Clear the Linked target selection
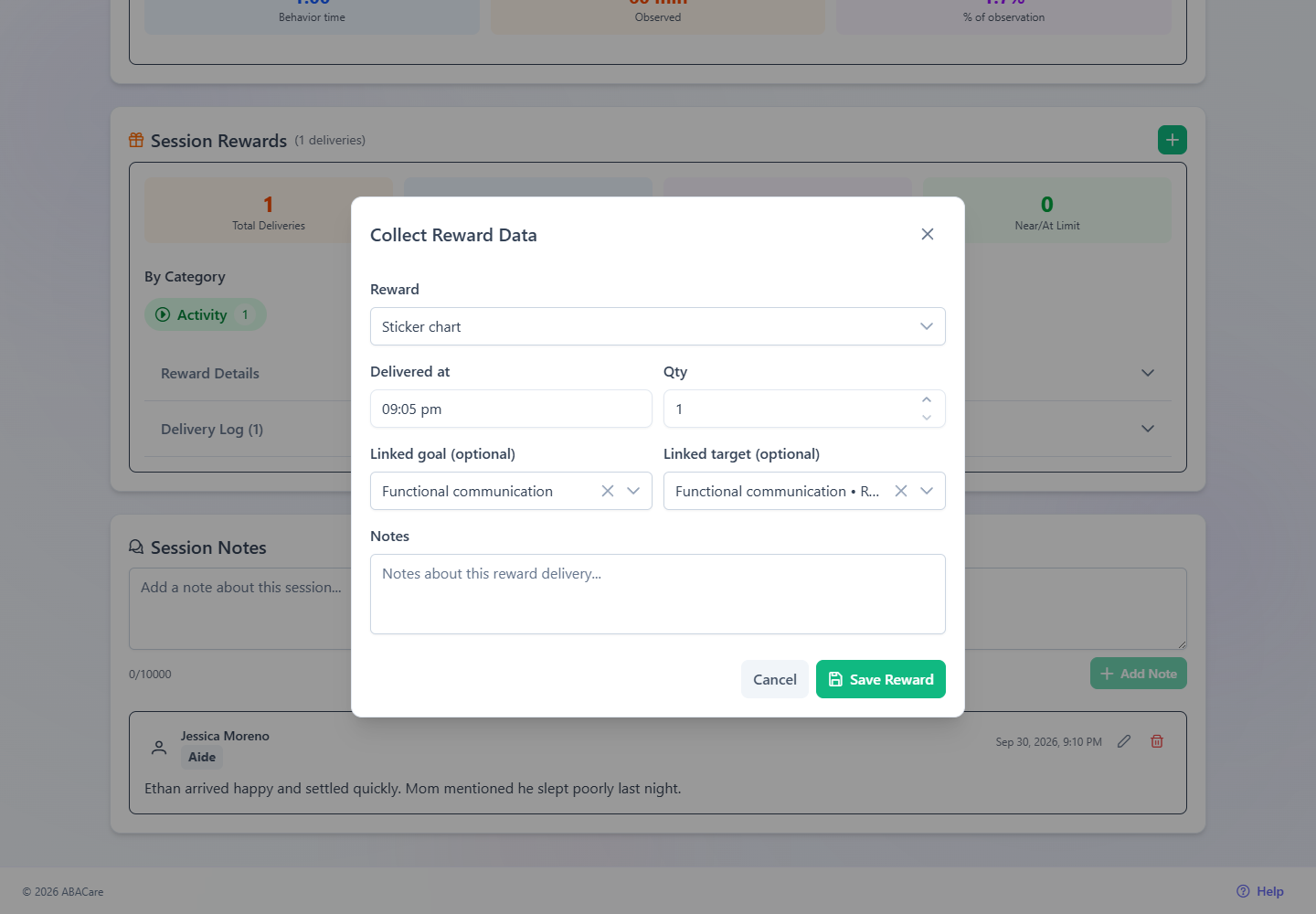The width and height of the screenshot is (1316, 914). pyautogui.click(x=901, y=491)
